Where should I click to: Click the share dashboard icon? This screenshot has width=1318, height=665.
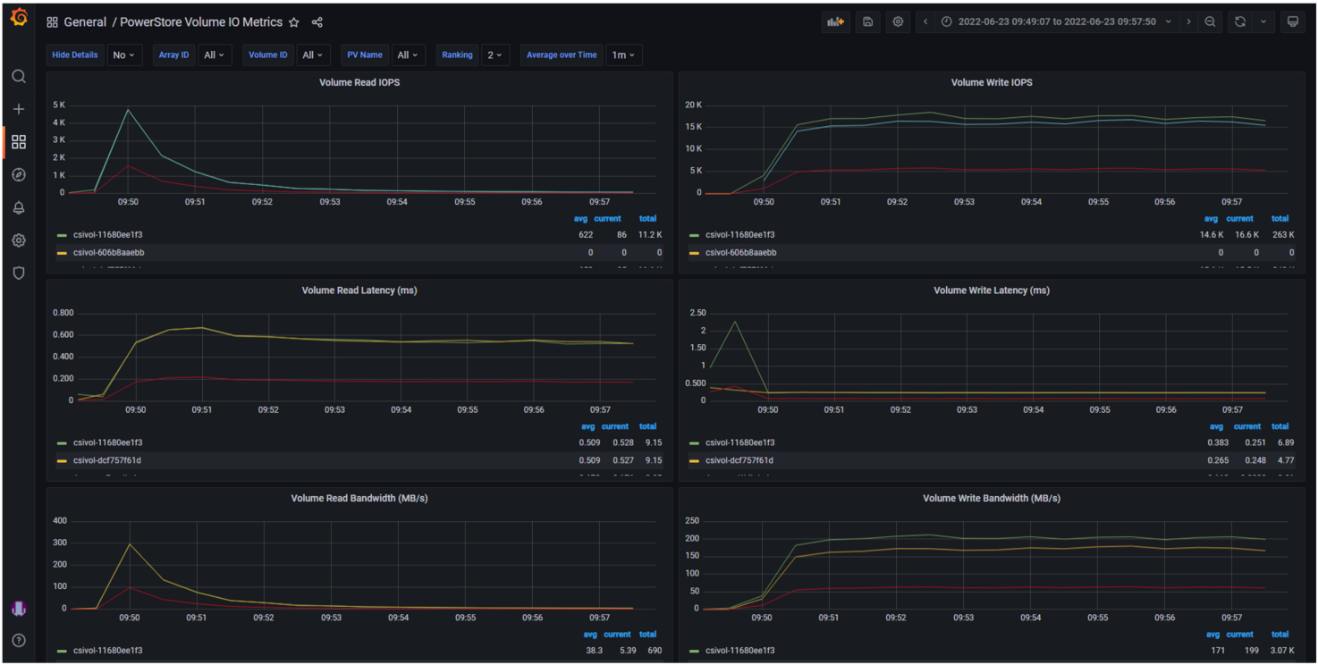[317, 22]
